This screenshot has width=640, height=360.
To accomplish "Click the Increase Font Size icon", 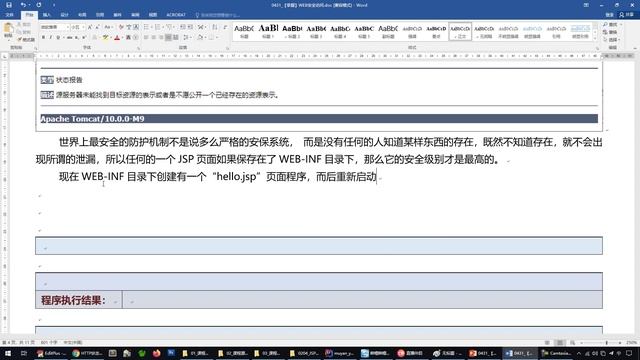I will (x=89, y=27).
